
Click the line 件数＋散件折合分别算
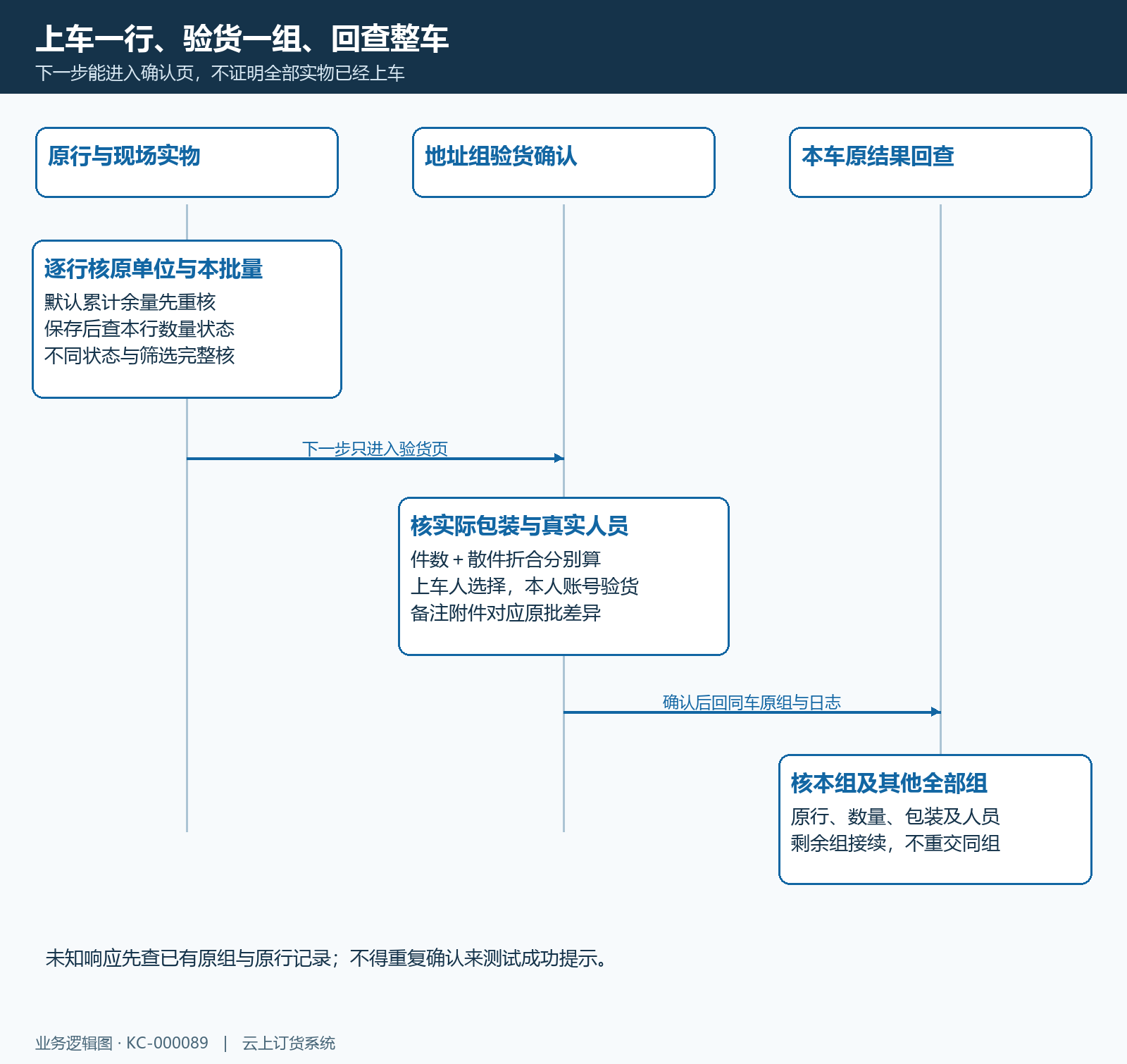[506, 559]
